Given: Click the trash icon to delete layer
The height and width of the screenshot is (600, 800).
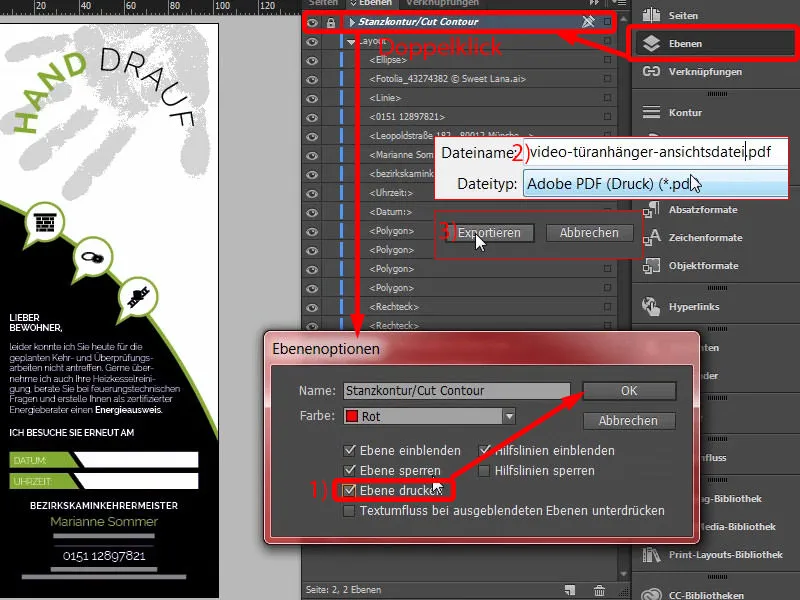Looking at the screenshot, I should [x=599, y=590].
